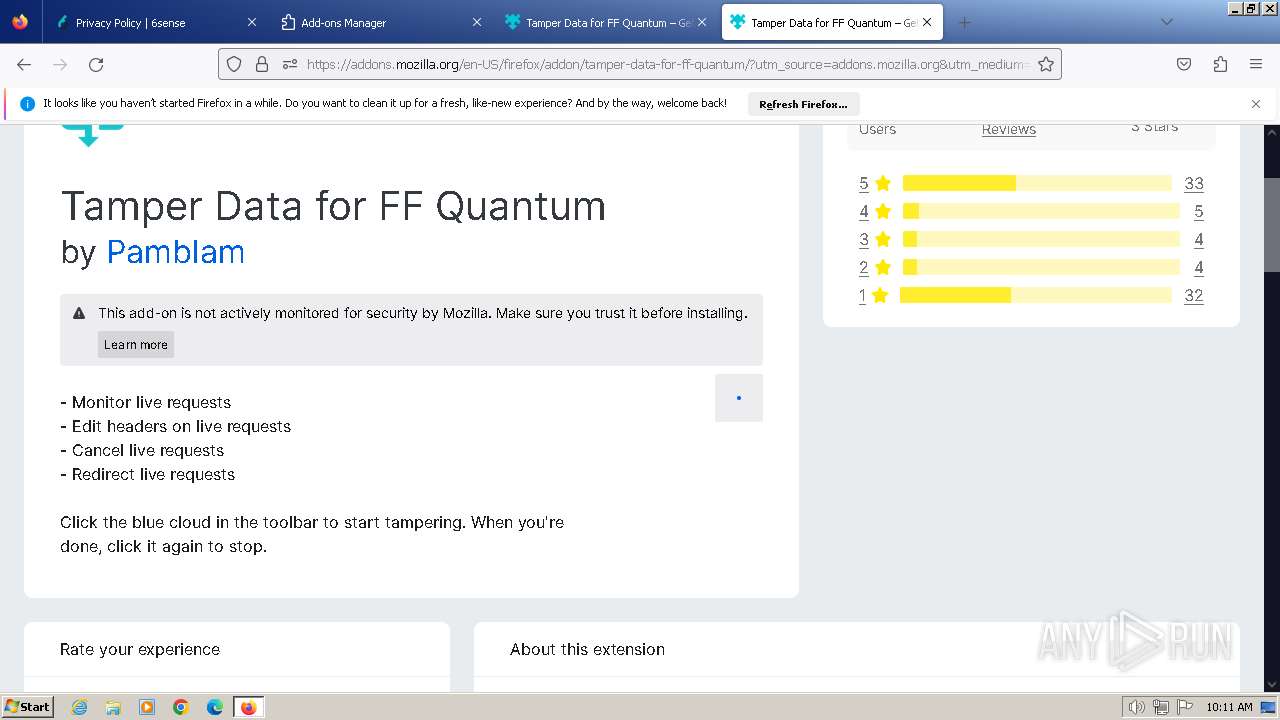
Task: Select 'Redirect live requests' text
Action: (153, 474)
